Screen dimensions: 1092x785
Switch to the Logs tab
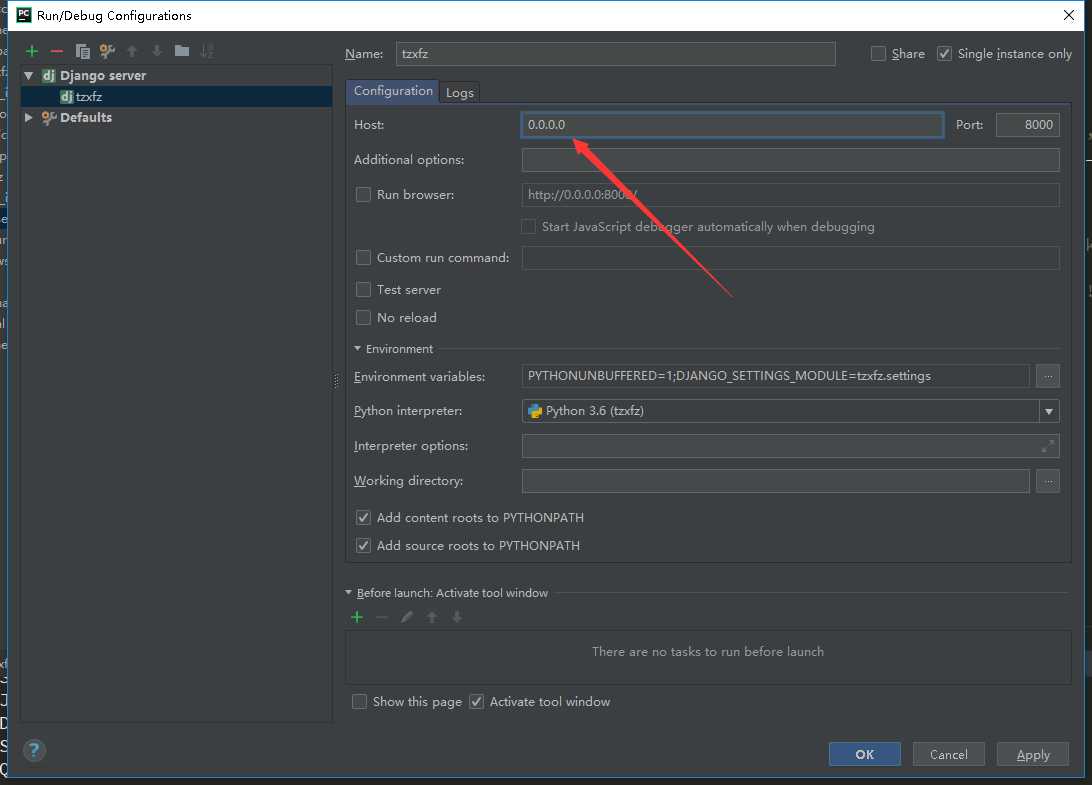pos(460,93)
